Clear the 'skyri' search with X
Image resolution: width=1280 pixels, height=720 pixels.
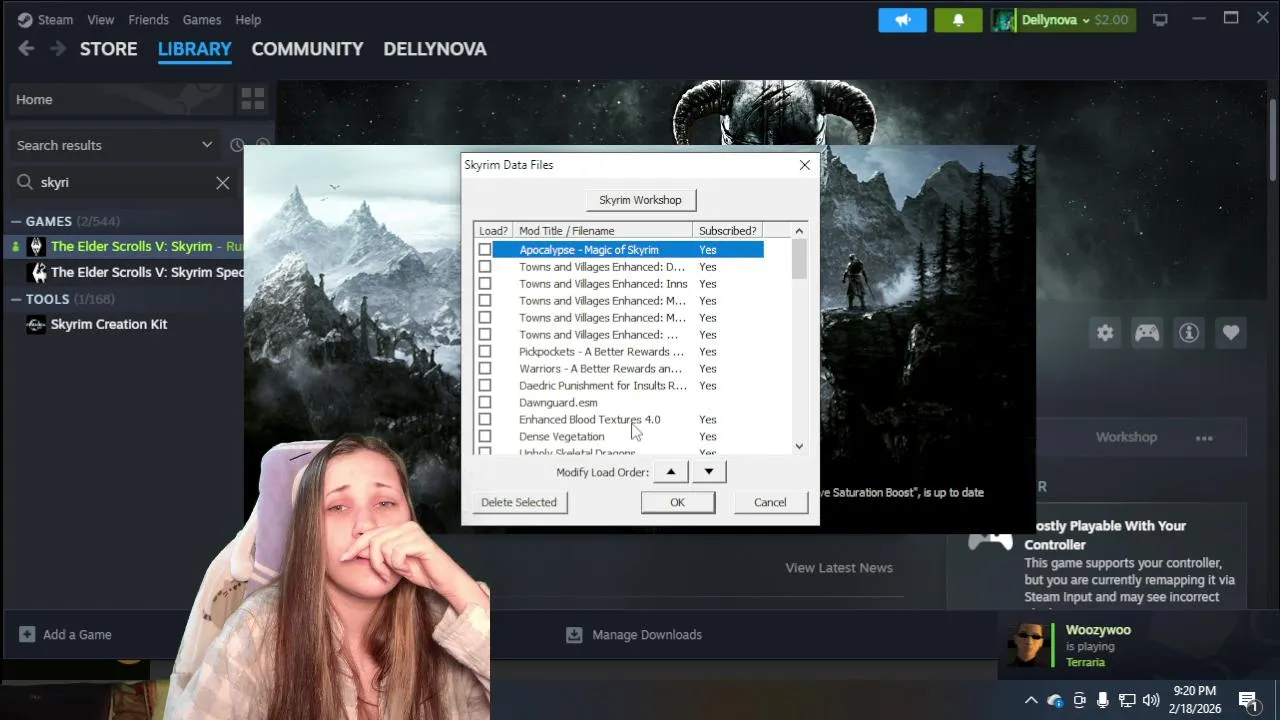pyautogui.click(x=223, y=182)
